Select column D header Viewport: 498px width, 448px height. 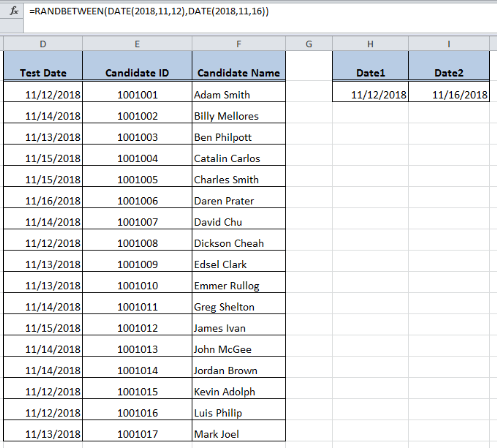pyautogui.click(x=43, y=44)
